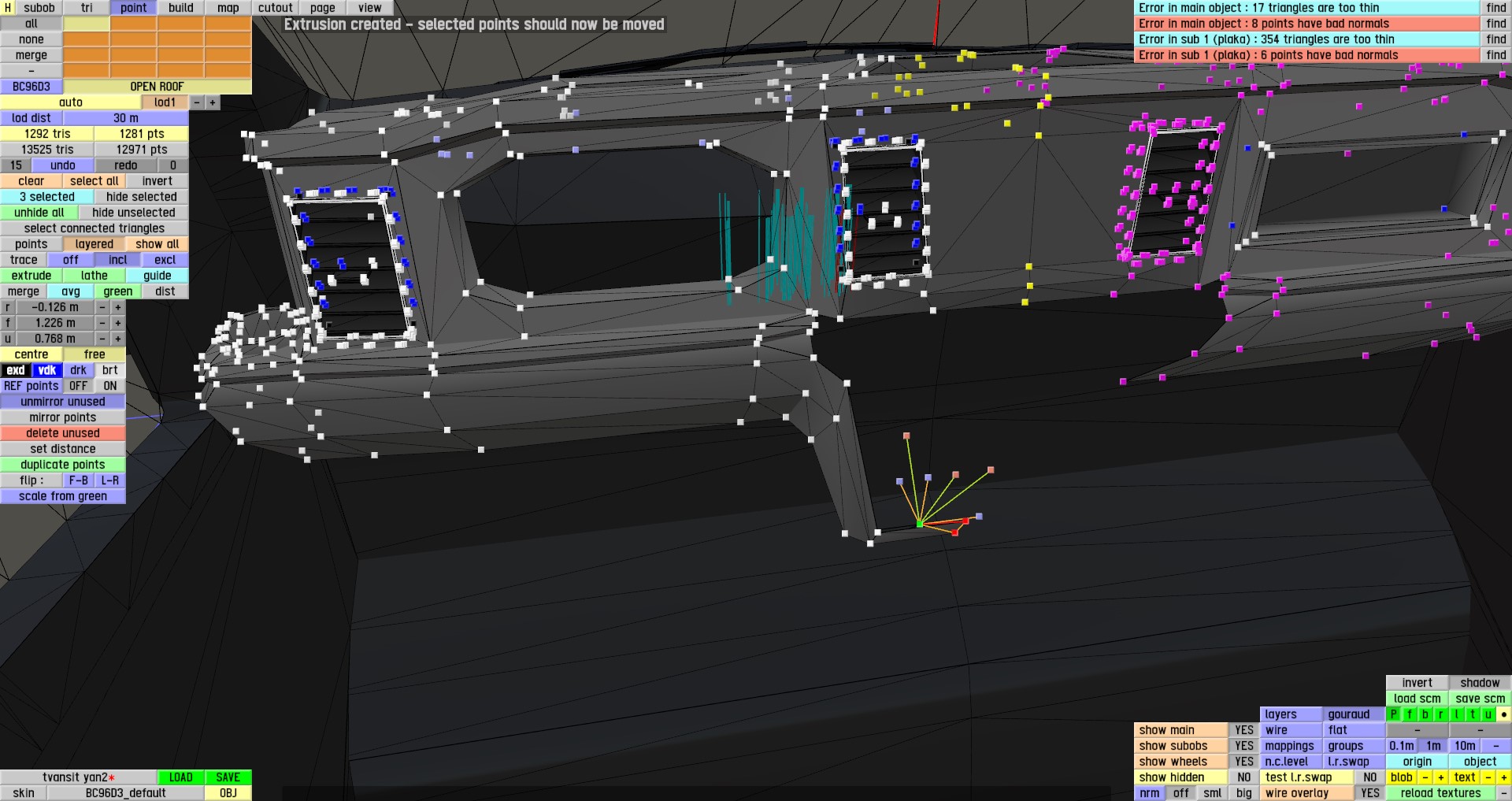Select the r (right) view button

pos(1441,714)
